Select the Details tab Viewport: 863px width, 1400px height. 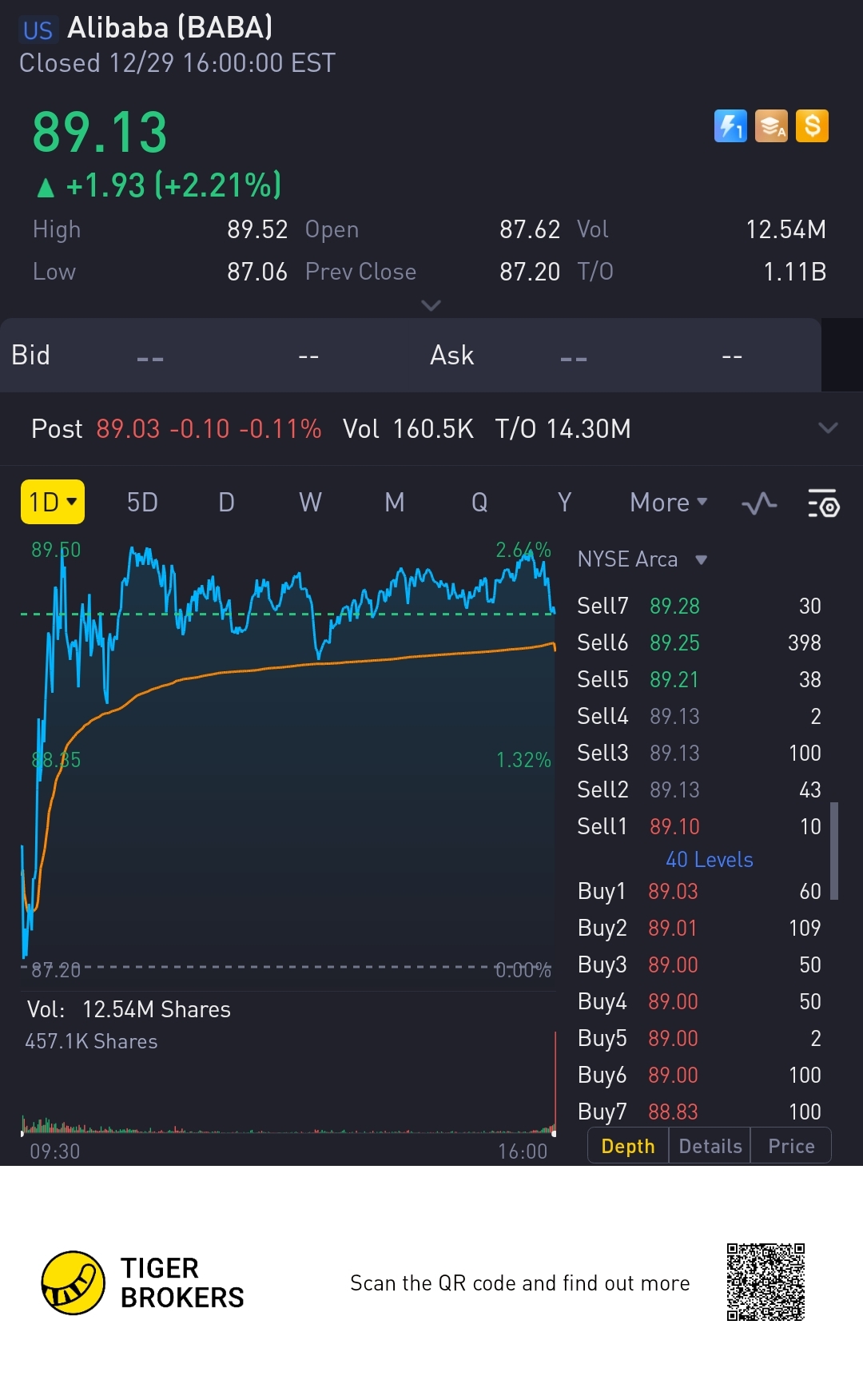tap(710, 1146)
